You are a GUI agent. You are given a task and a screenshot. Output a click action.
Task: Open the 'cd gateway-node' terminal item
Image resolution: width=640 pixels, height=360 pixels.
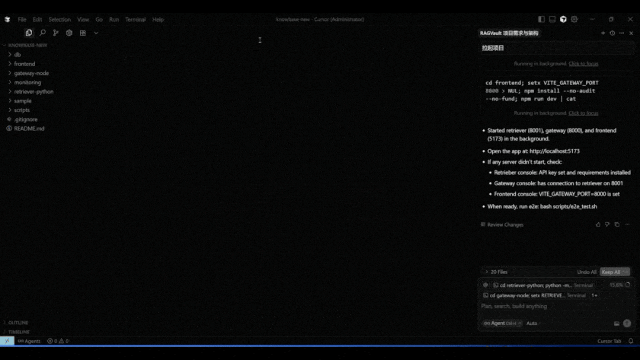535,295
